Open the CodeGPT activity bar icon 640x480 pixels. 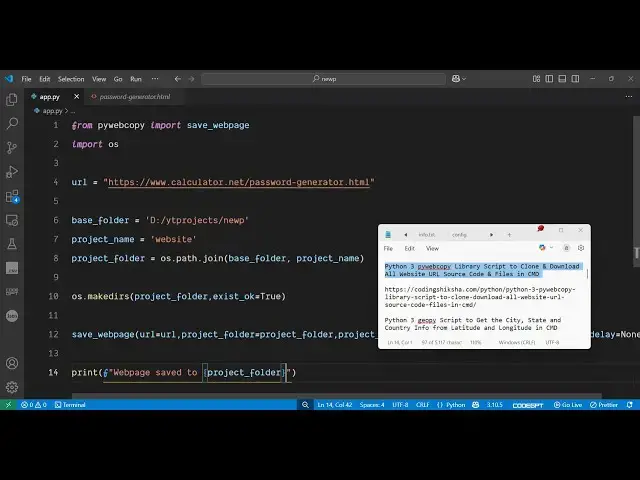12,291
